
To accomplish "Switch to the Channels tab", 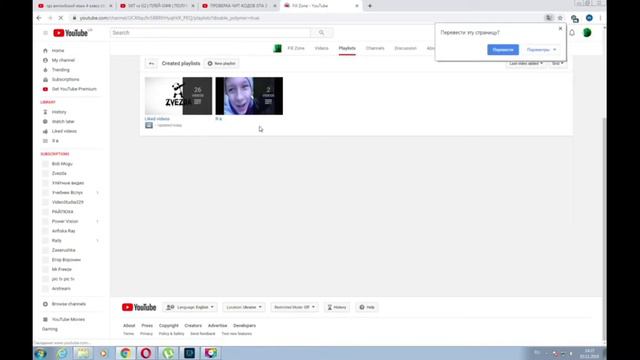I will 375,48.
